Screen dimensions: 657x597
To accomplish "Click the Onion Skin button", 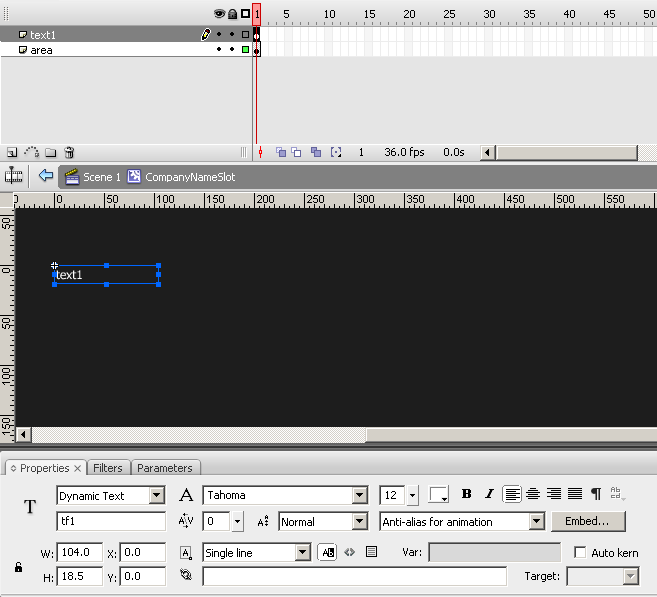I will [x=281, y=153].
